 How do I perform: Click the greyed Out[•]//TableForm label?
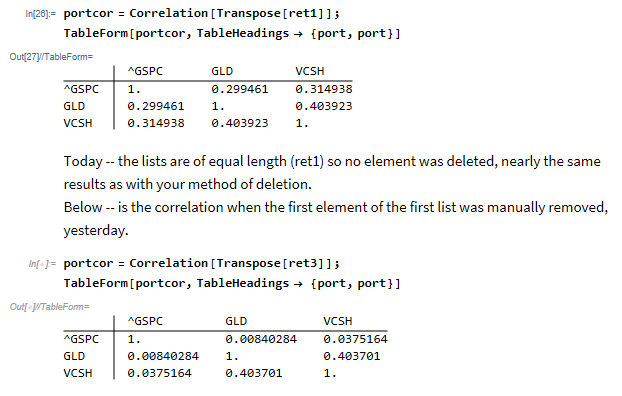pos(50,307)
